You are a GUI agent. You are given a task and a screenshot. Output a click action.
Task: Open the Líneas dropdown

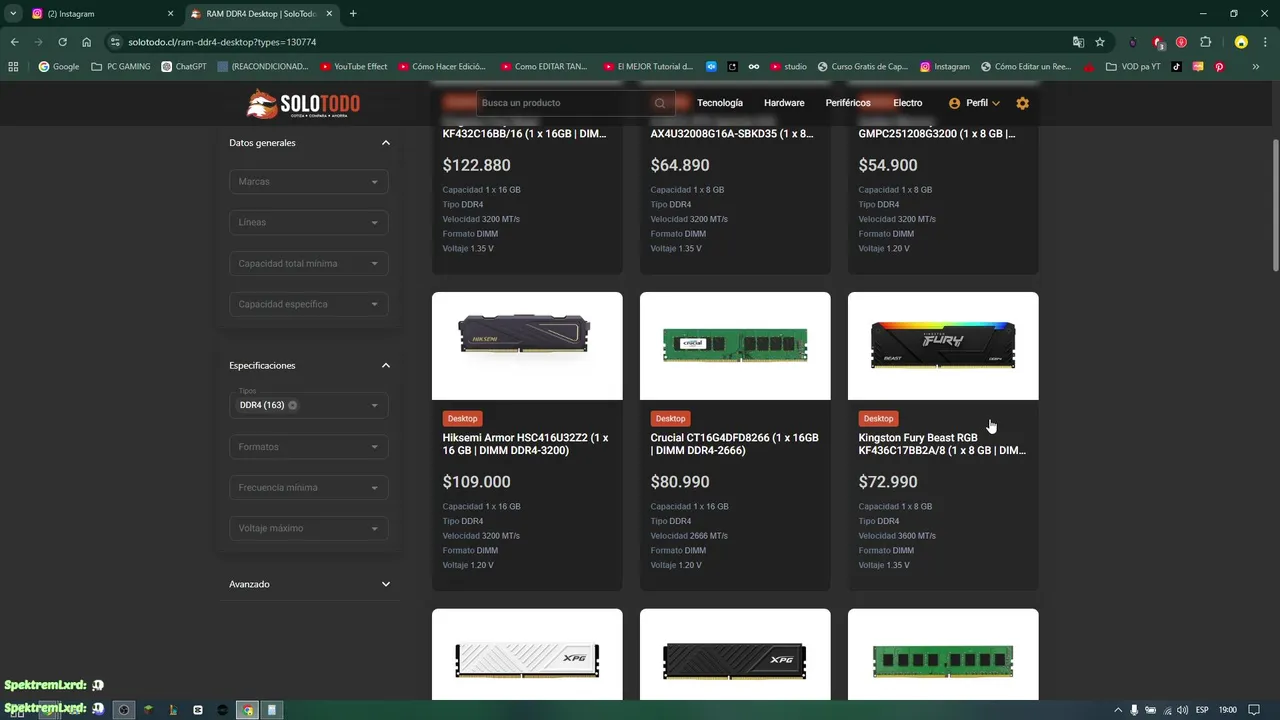click(x=308, y=222)
